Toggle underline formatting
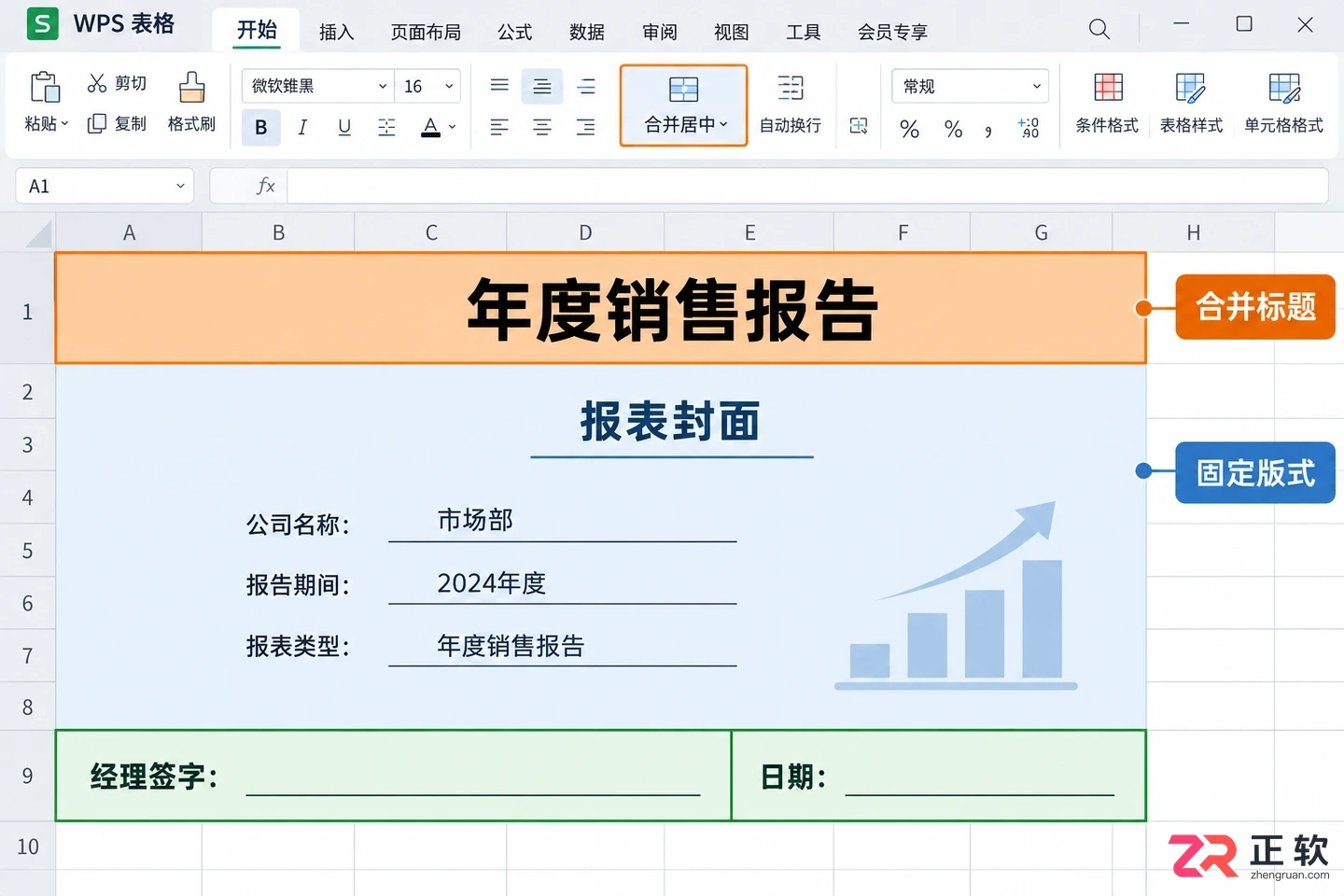 click(344, 127)
